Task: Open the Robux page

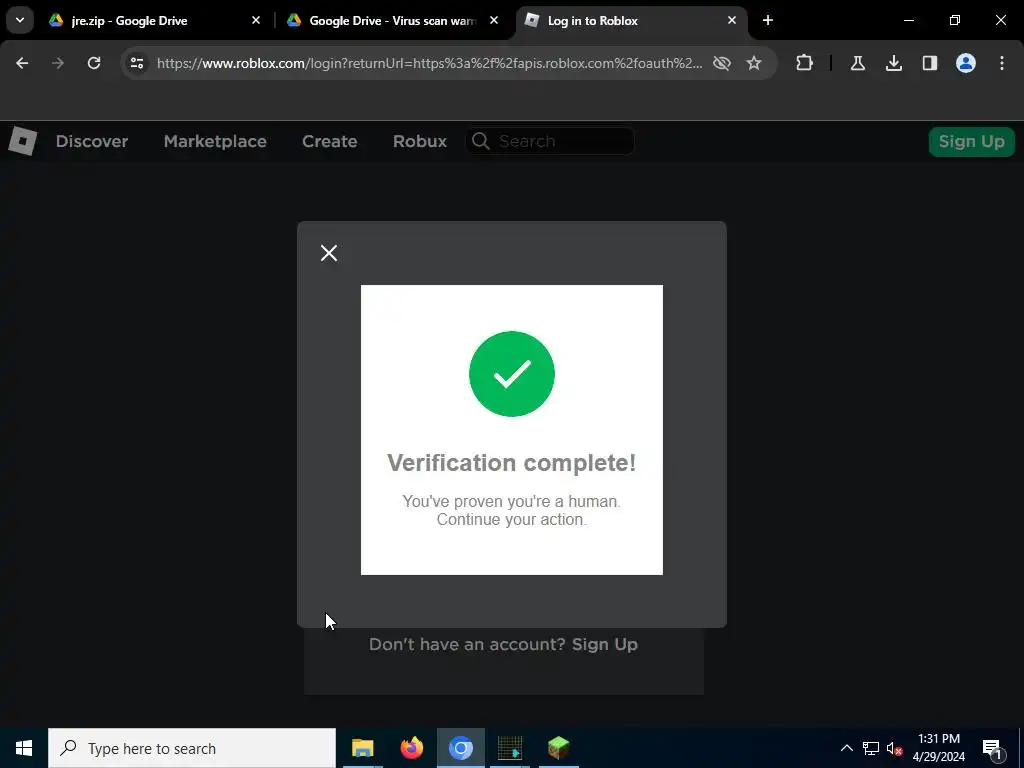Action: (420, 141)
